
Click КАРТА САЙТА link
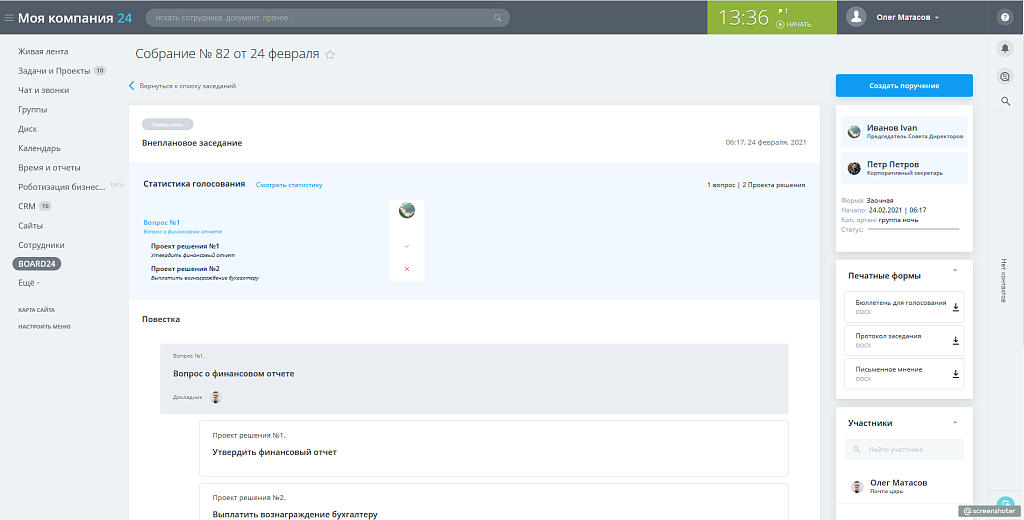(37, 310)
